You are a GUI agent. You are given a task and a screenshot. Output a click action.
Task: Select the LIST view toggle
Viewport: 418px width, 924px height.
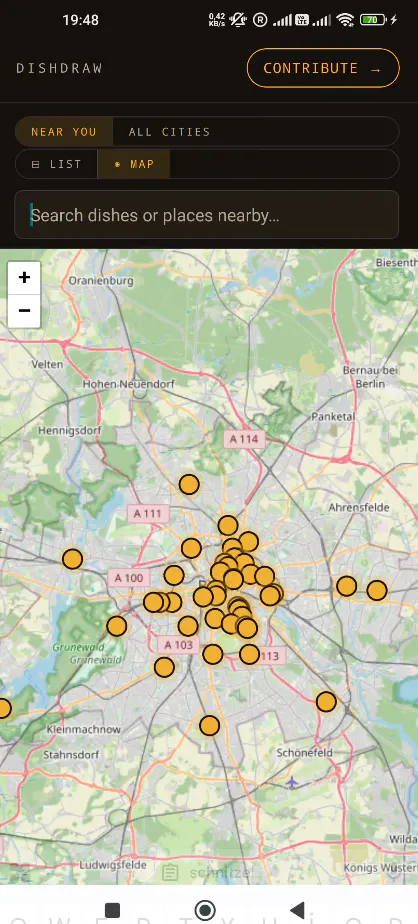coord(57,164)
